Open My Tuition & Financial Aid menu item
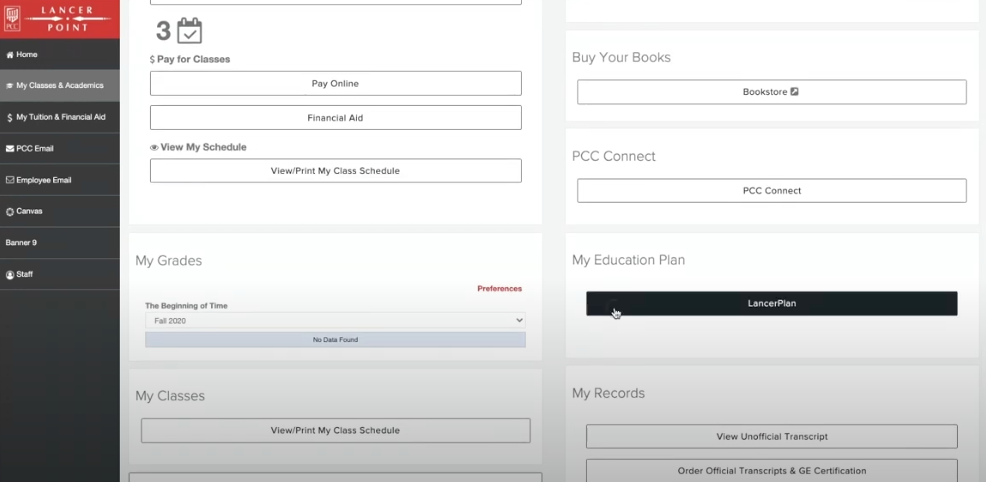The height and width of the screenshot is (482, 986). tap(60, 117)
